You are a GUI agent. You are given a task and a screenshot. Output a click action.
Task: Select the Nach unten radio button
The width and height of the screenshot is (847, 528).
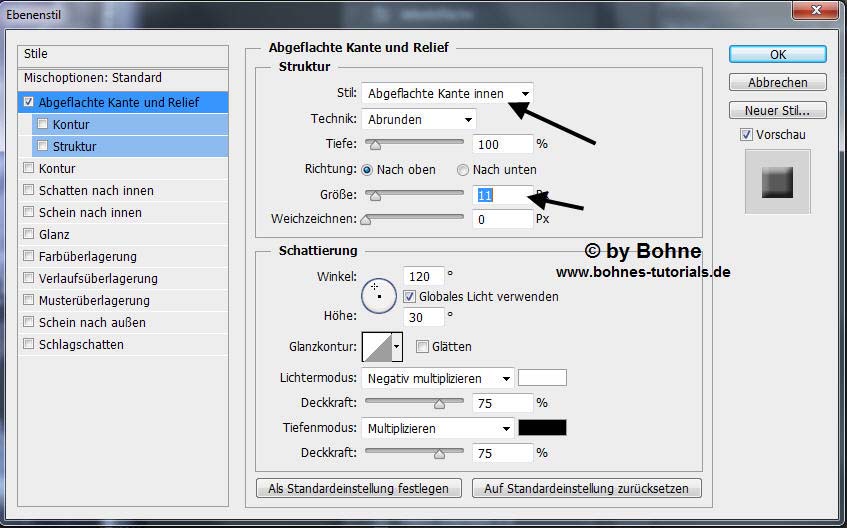pos(463,170)
